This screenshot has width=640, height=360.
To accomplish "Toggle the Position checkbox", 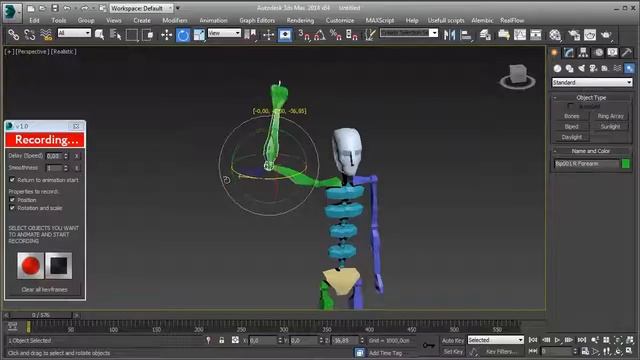I will [12, 200].
